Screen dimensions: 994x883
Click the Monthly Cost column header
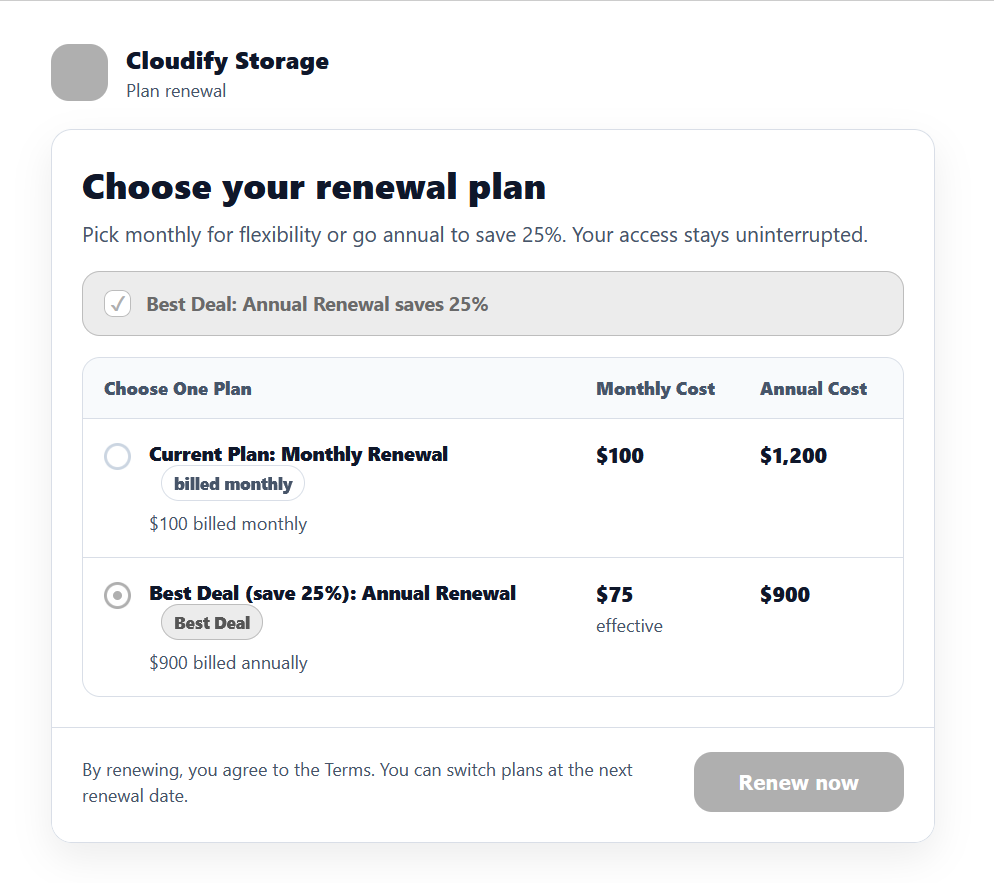pyautogui.click(x=655, y=389)
